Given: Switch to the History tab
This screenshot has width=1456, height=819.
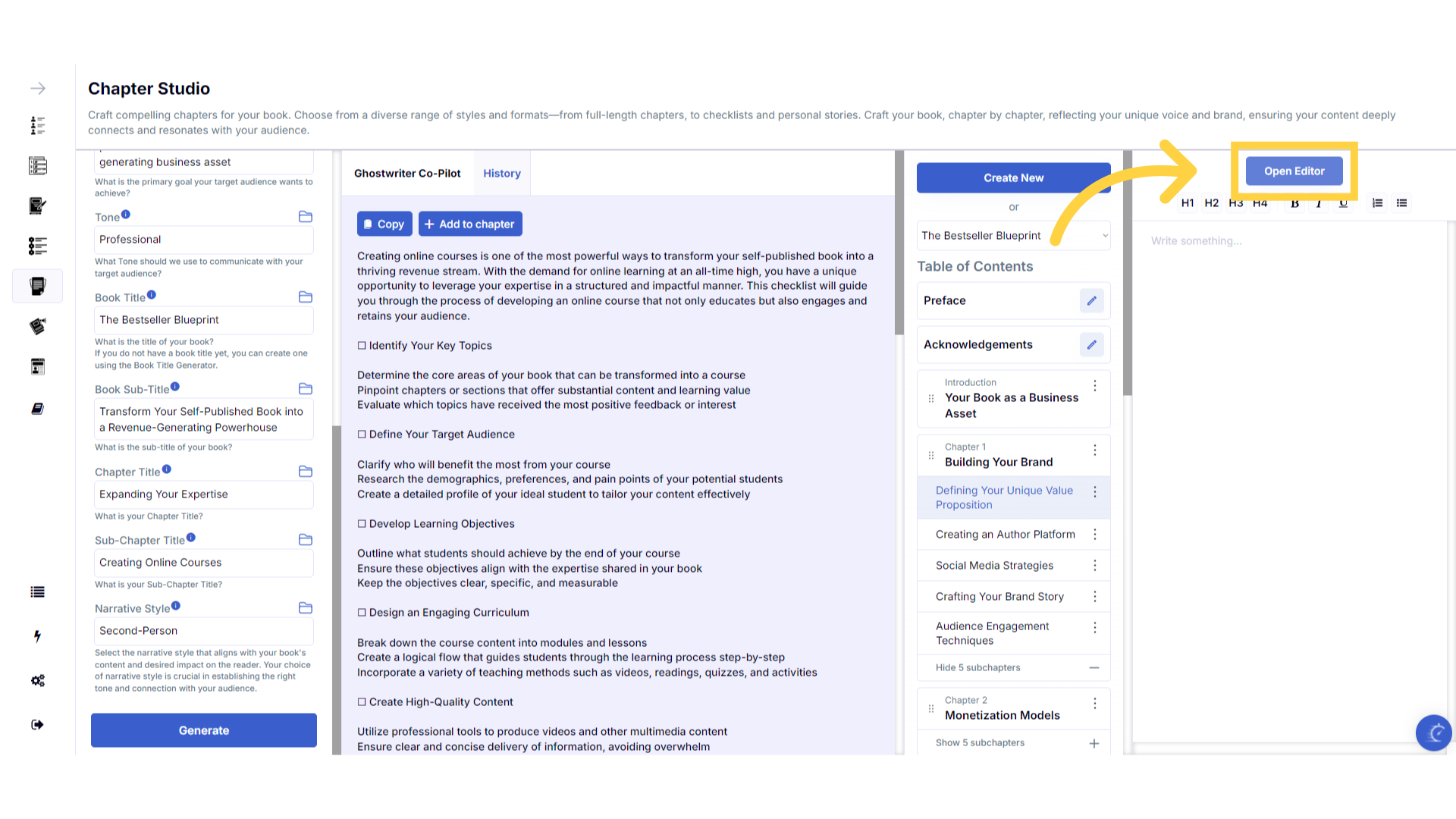Looking at the screenshot, I should point(502,174).
